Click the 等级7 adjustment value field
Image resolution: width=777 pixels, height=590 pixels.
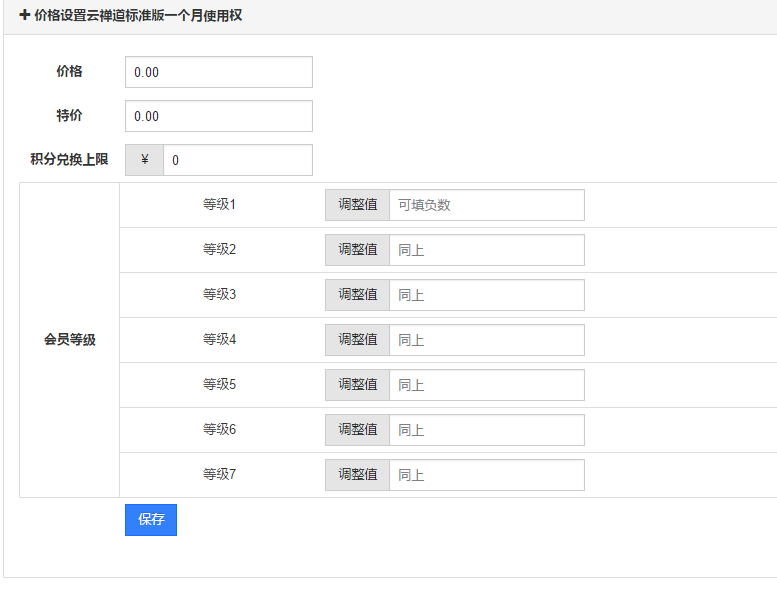pyautogui.click(x=486, y=475)
